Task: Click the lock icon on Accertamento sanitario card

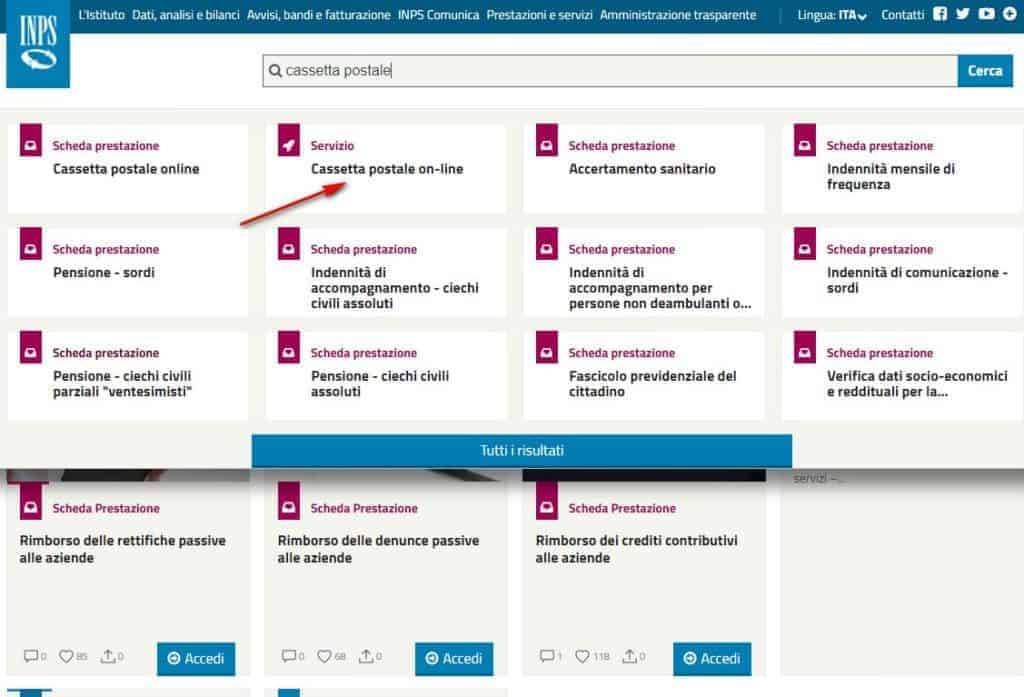Action: (x=546, y=143)
